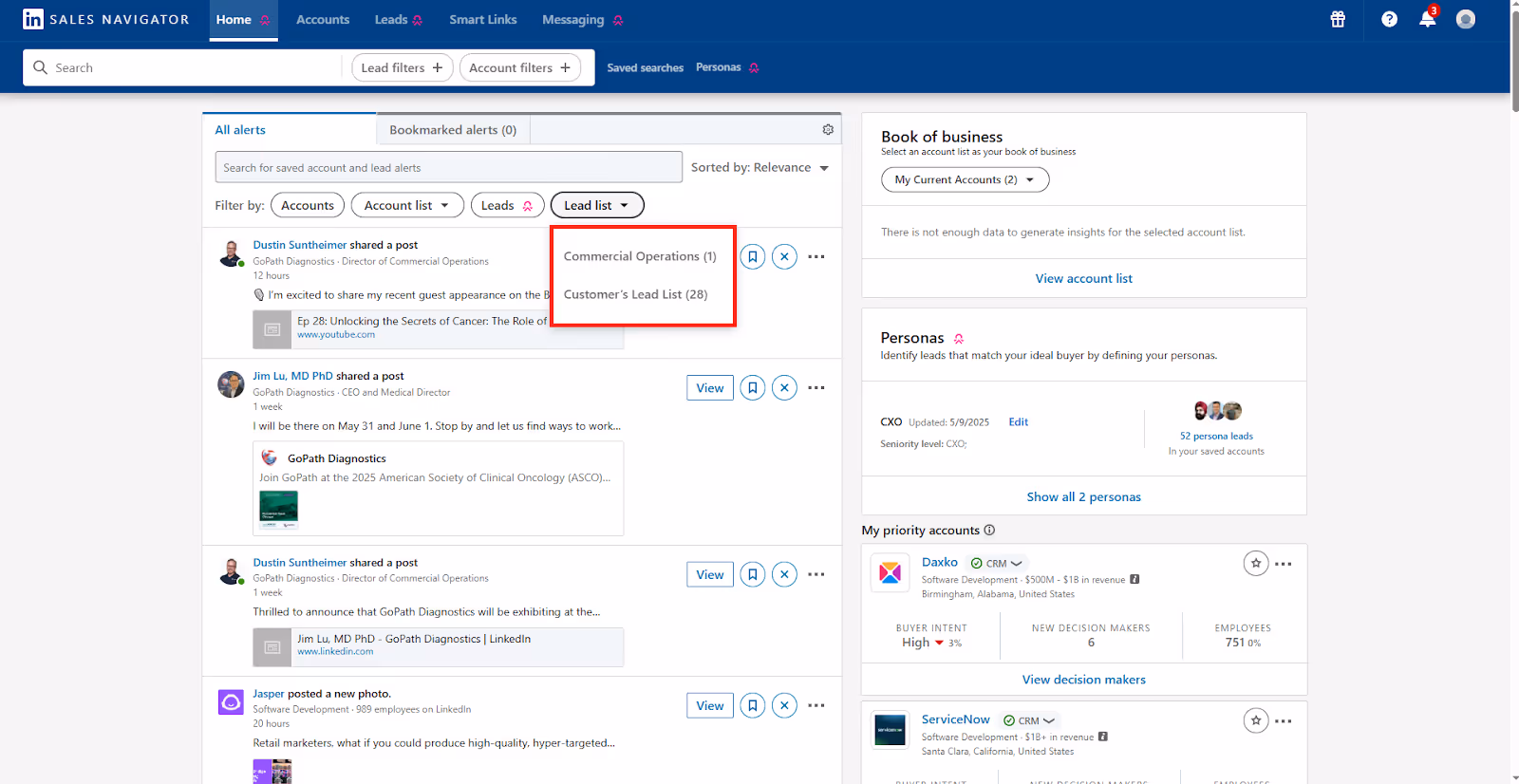Expand the ServiceNow CRM status dropdown
Screen dimensions: 1519x784
click(1029, 720)
